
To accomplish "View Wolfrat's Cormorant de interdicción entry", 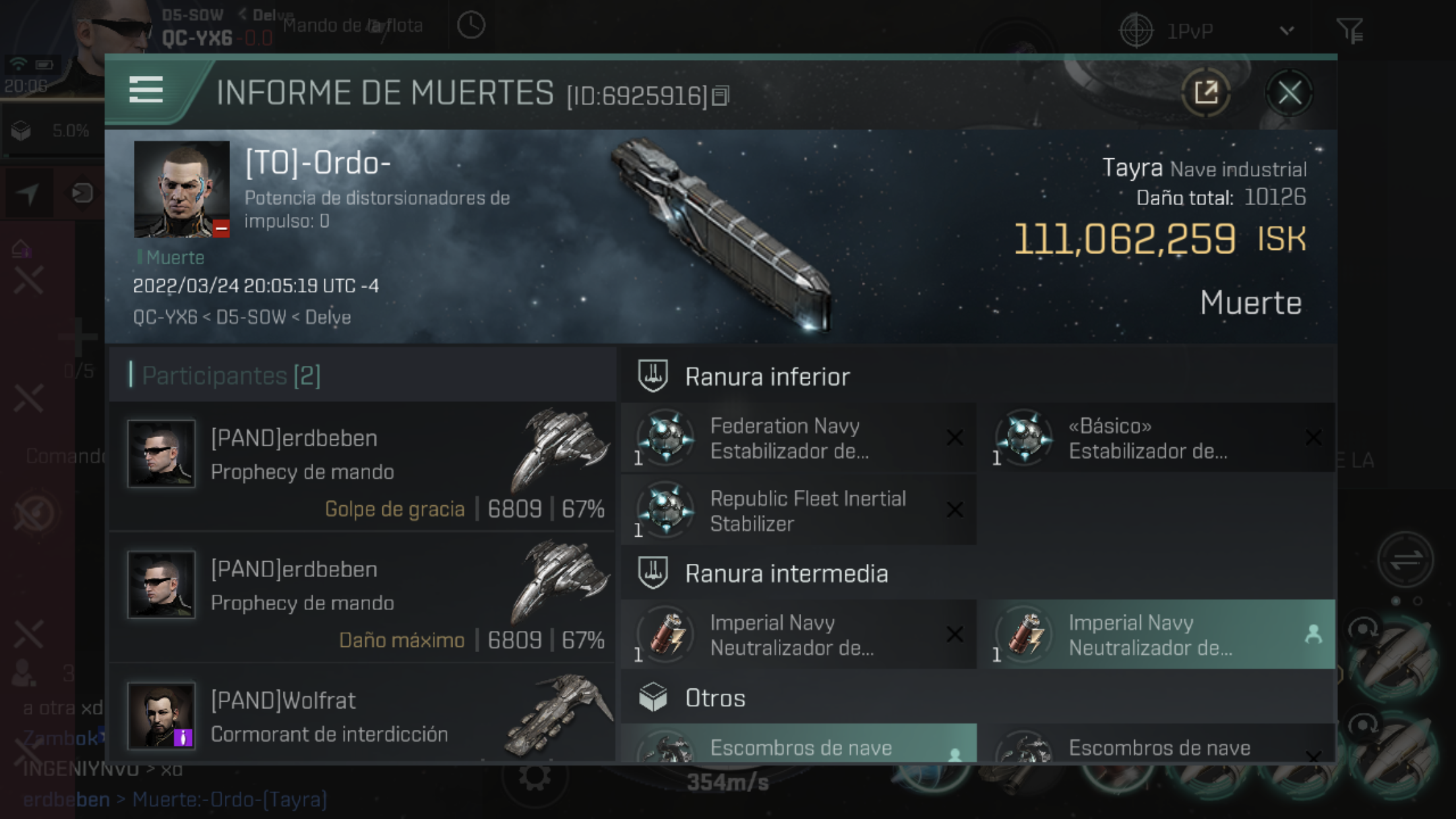I will [x=362, y=715].
